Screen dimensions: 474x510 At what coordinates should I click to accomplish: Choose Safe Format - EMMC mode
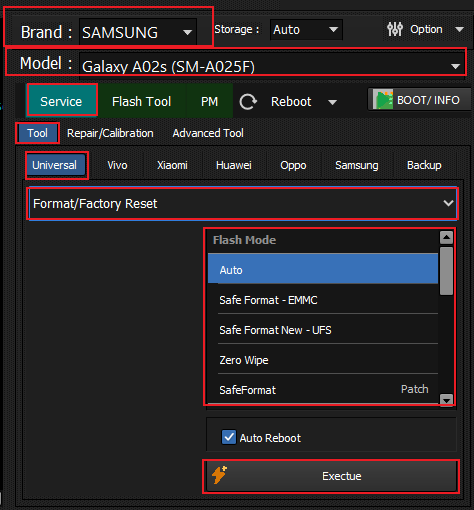(323, 299)
